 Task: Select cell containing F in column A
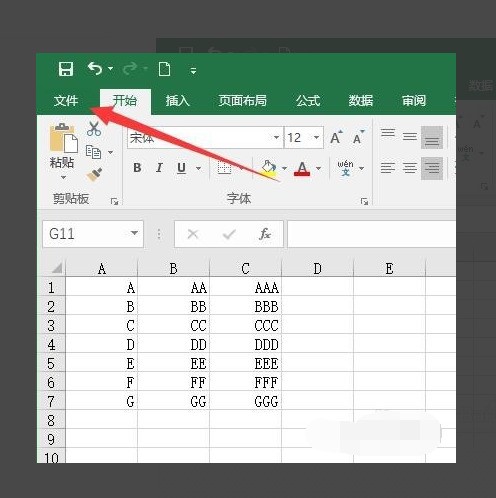[102, 382]
